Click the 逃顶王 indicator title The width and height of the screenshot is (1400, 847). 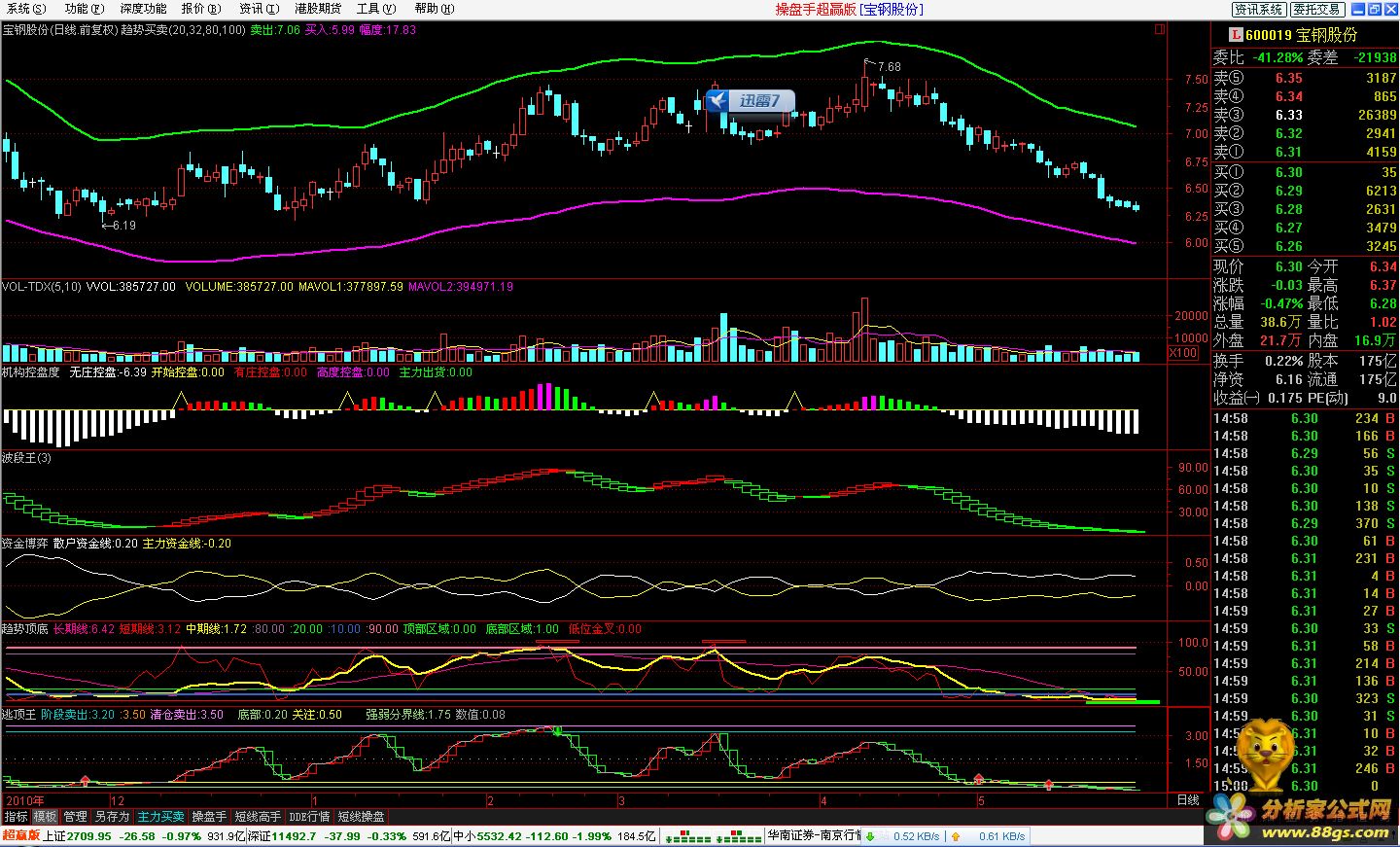19,715
